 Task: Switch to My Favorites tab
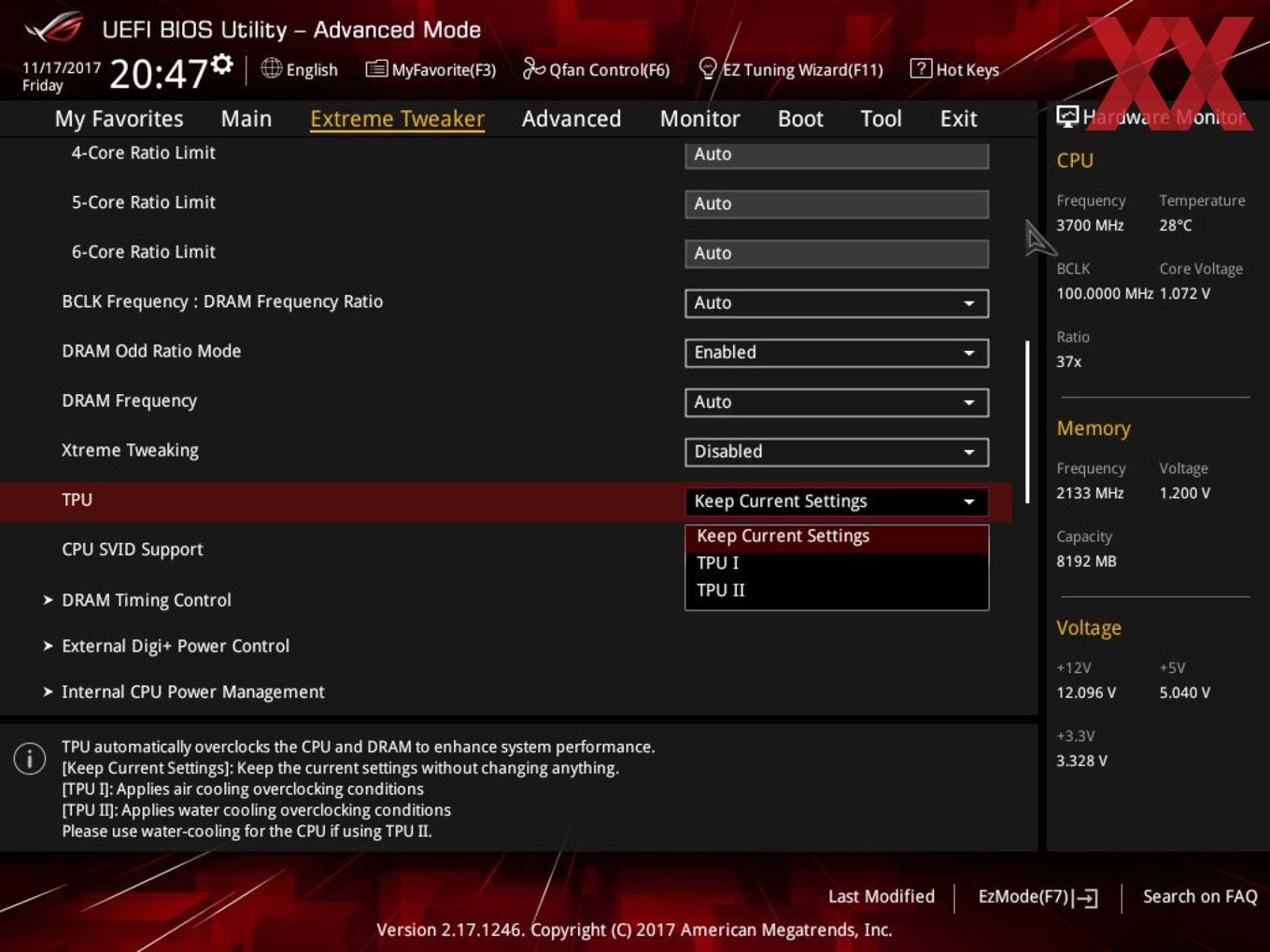[x=119, y=119]
